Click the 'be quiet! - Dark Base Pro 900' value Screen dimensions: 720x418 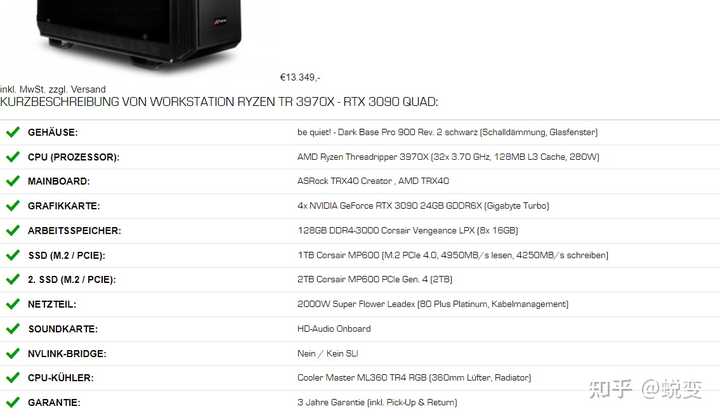click(447, 132)
